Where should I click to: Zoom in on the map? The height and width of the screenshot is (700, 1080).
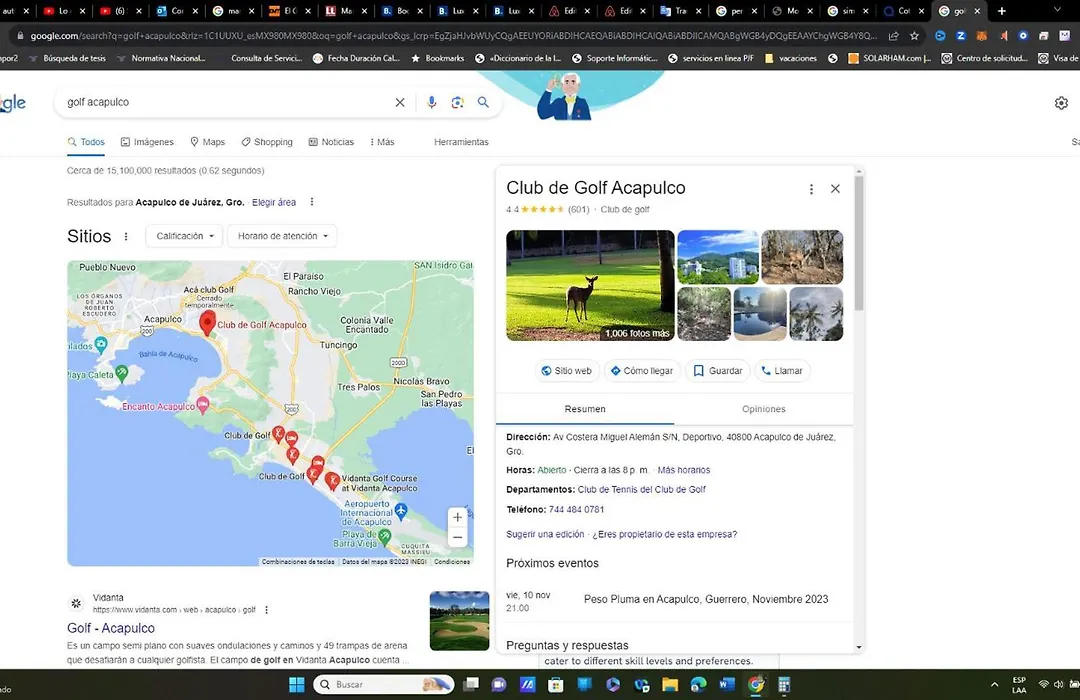pyautogui.click(x=457, y=517)
